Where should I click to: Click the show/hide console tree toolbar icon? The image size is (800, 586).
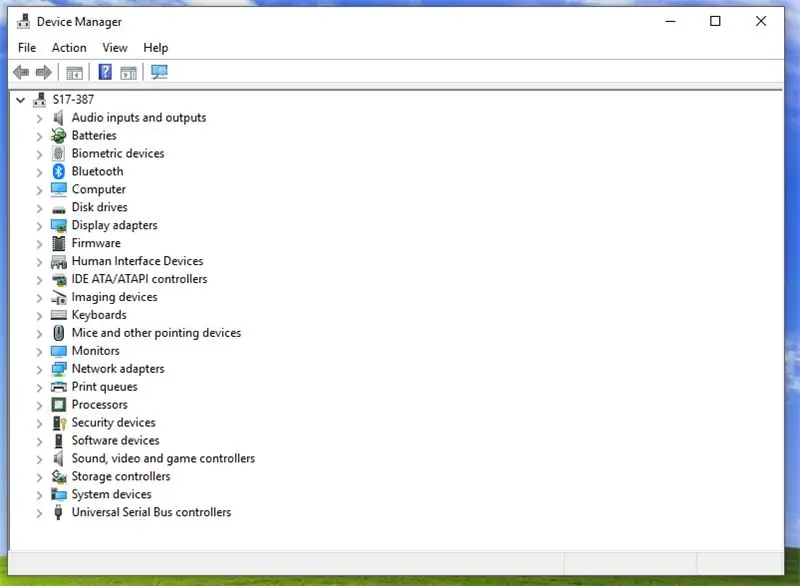(x=74, y=73)
